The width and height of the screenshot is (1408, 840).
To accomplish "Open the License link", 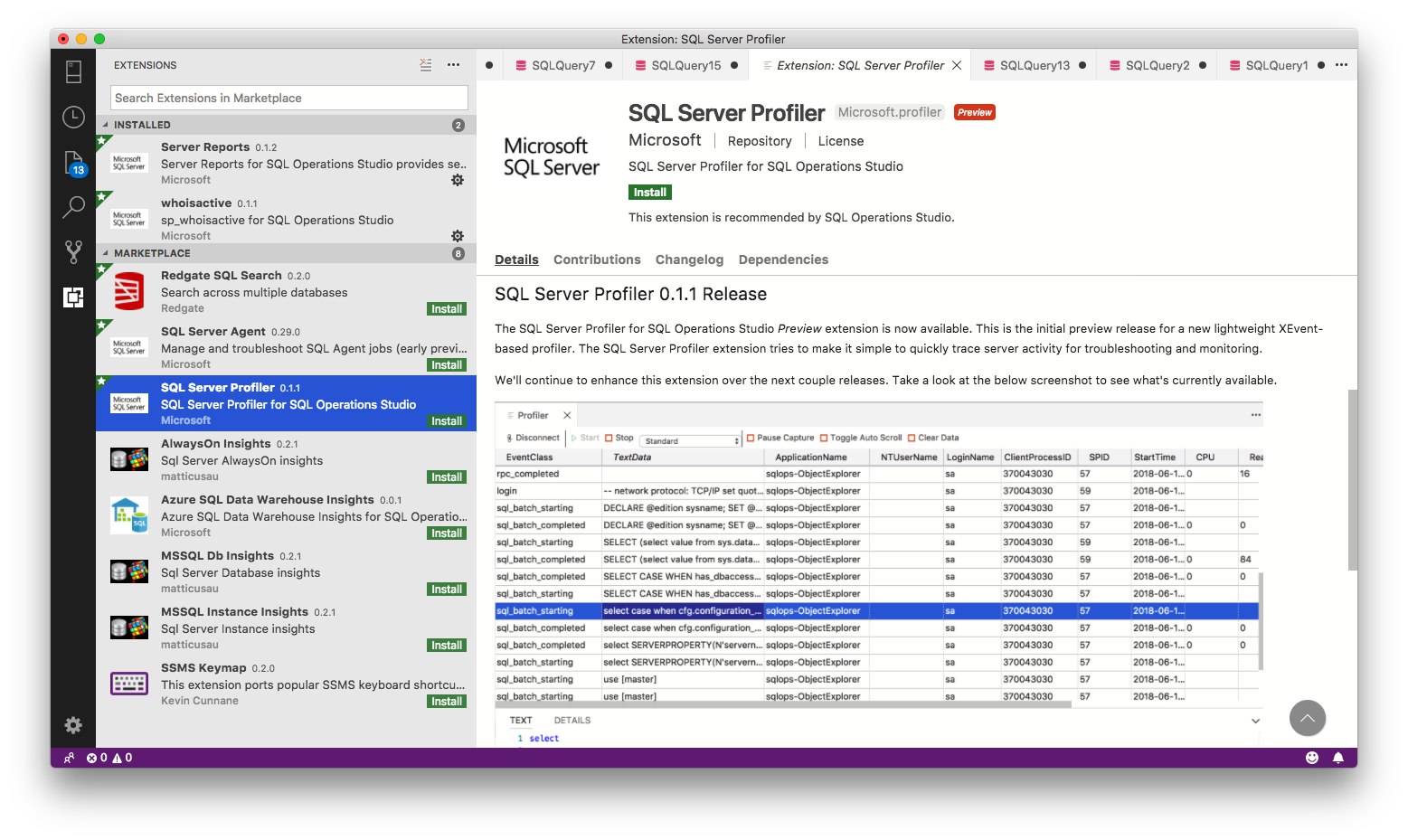I will point(841,141).
